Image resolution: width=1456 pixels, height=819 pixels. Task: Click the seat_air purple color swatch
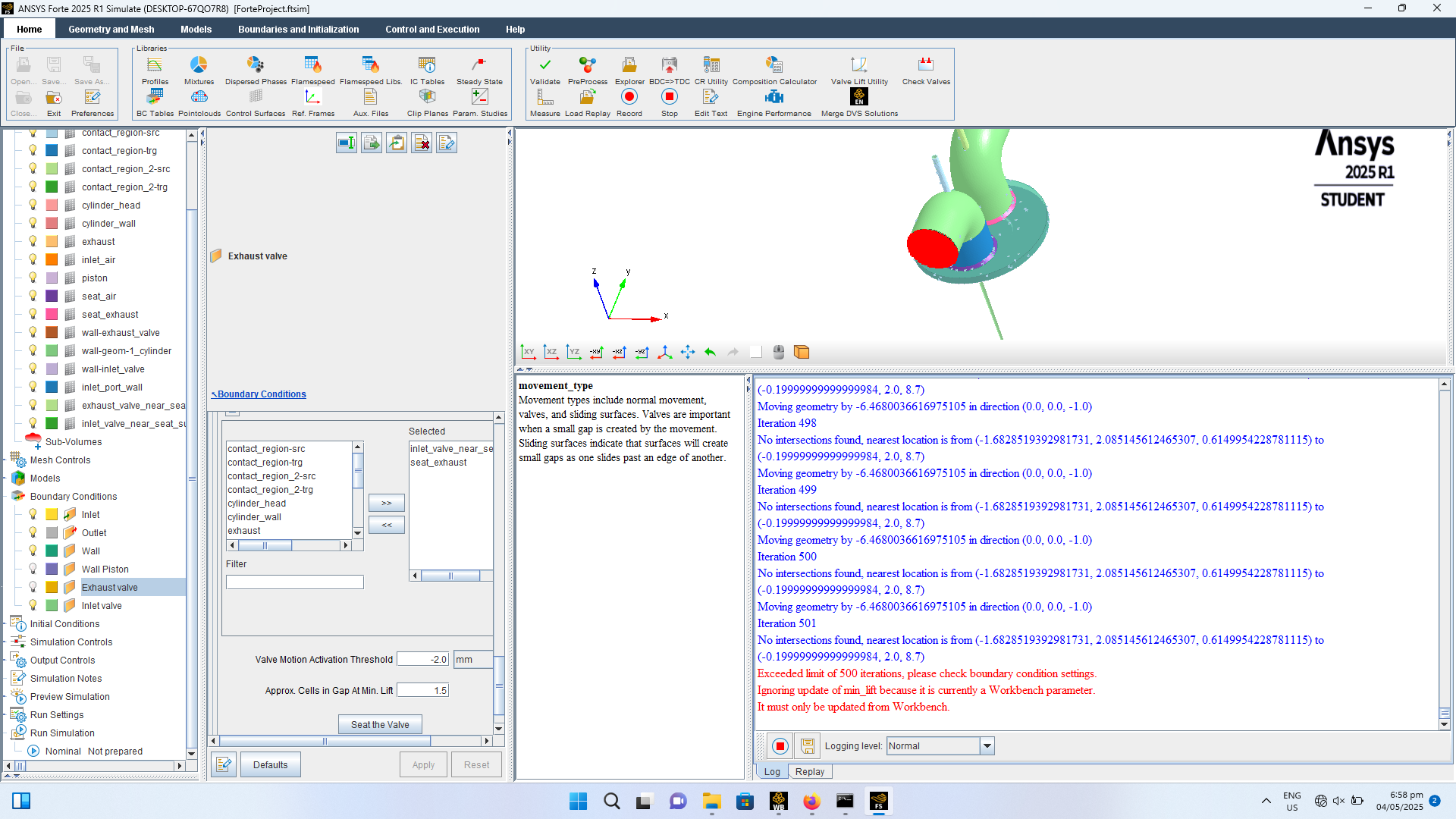point(52,296)
